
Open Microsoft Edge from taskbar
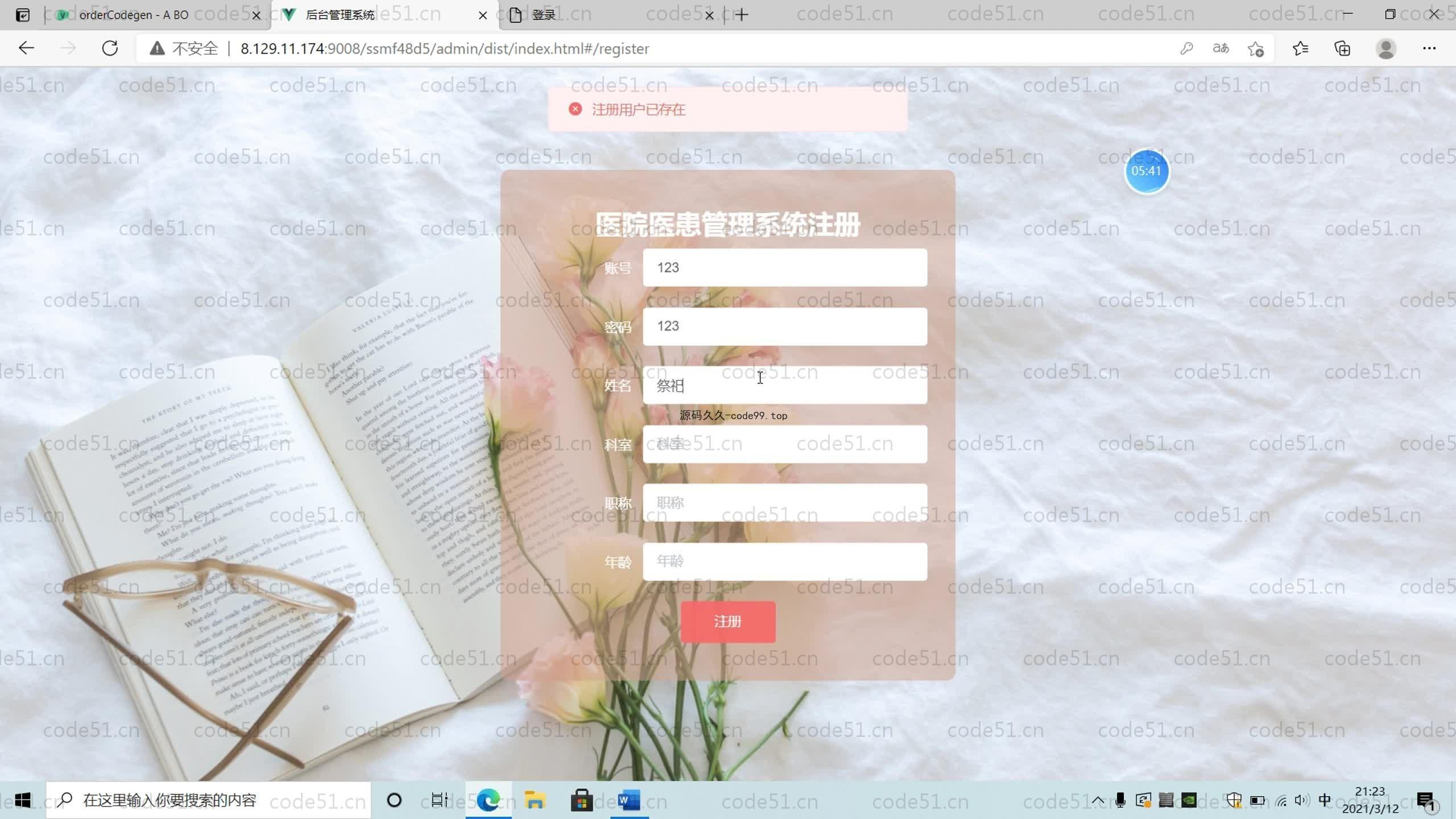488,800
